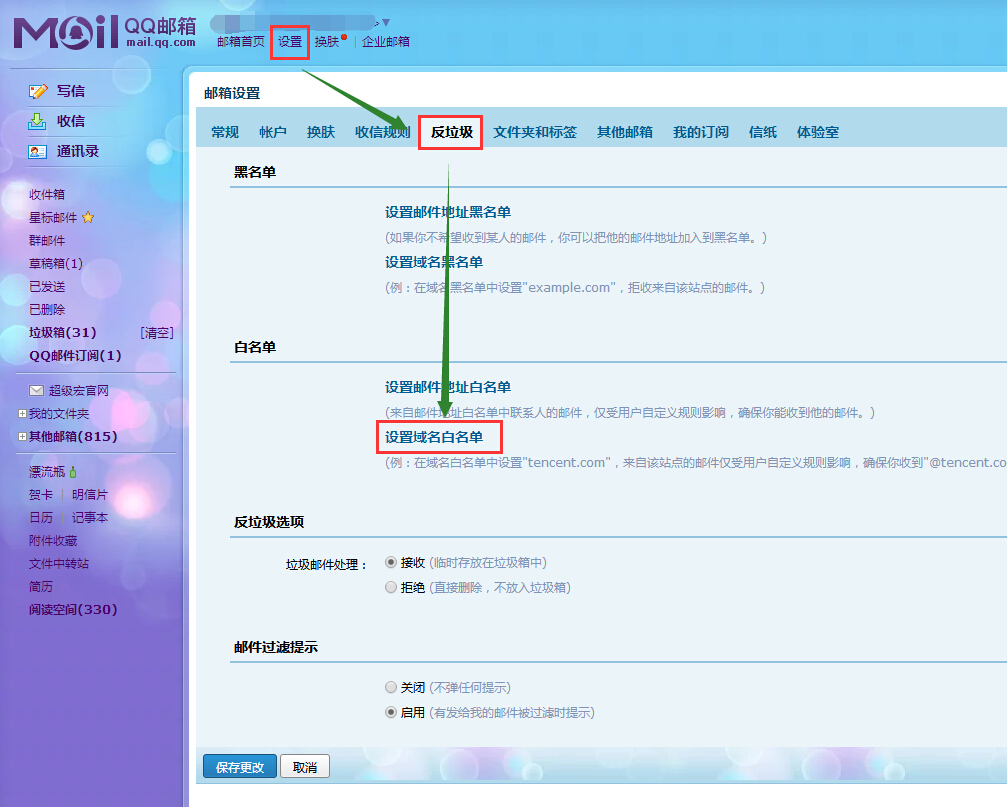Select the 接收 spam handling radio button
Screen dimensions: 1007x807
point(391,563)
